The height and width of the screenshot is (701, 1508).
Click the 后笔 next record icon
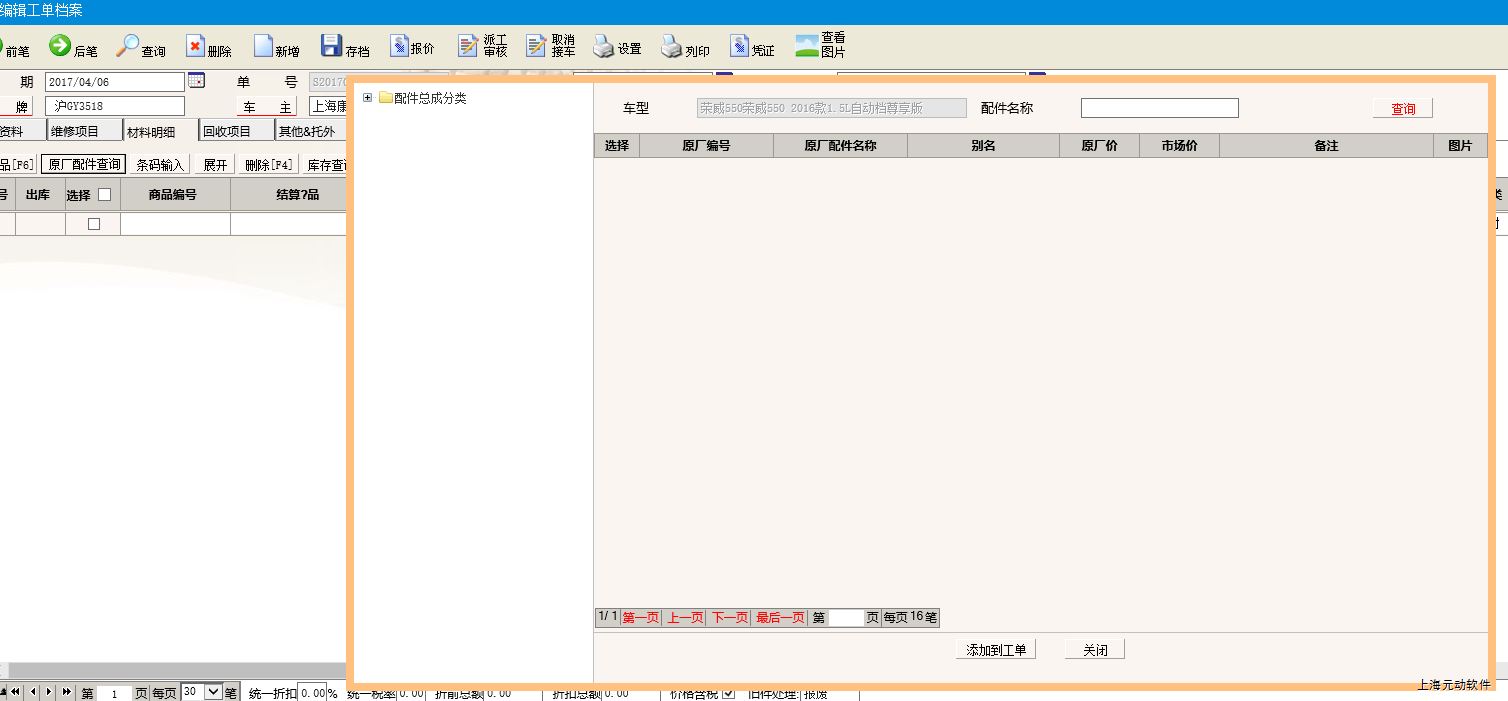point(61,46)
